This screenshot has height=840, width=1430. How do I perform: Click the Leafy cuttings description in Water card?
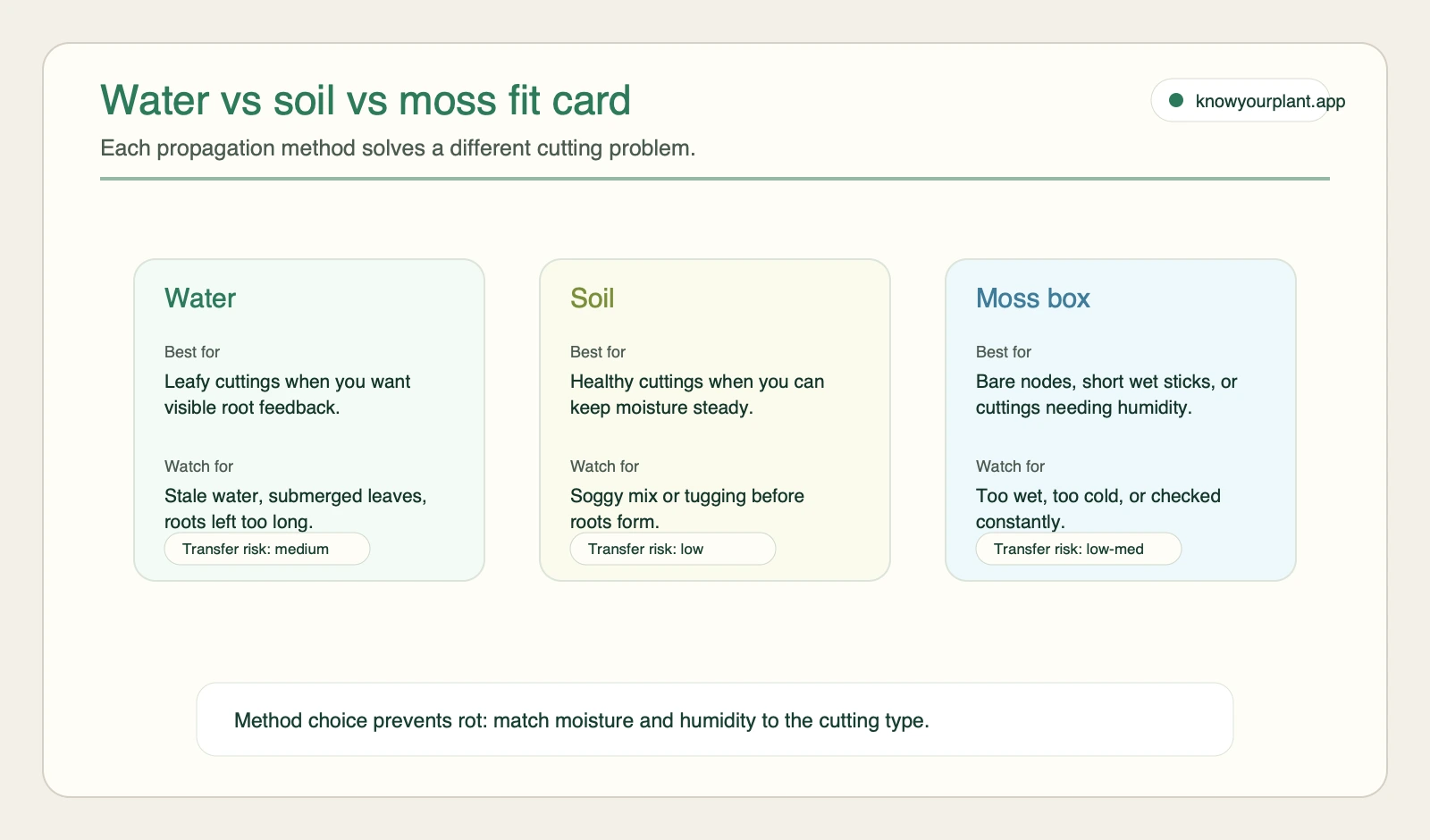[x=288, y=394]
